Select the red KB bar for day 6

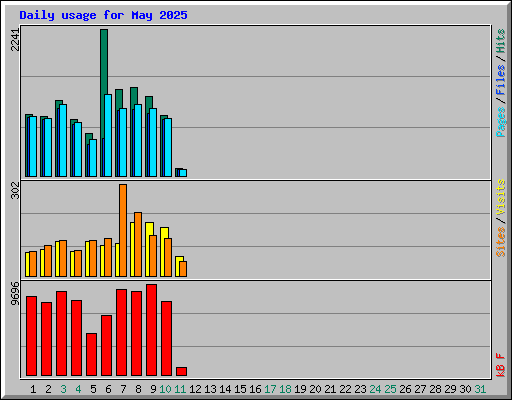106,345
